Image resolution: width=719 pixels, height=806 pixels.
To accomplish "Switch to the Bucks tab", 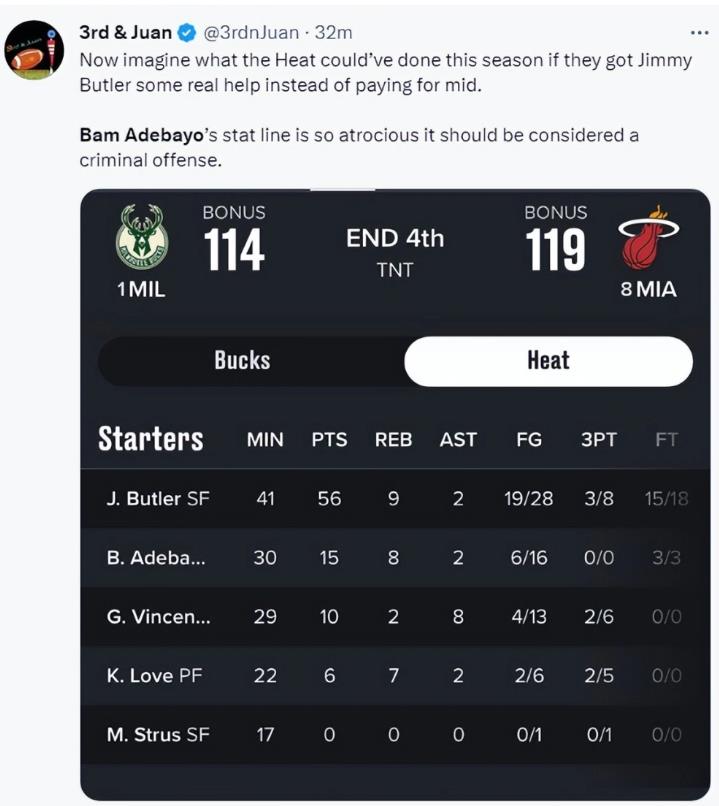I will pyautogui.click(x=243, y=361).
